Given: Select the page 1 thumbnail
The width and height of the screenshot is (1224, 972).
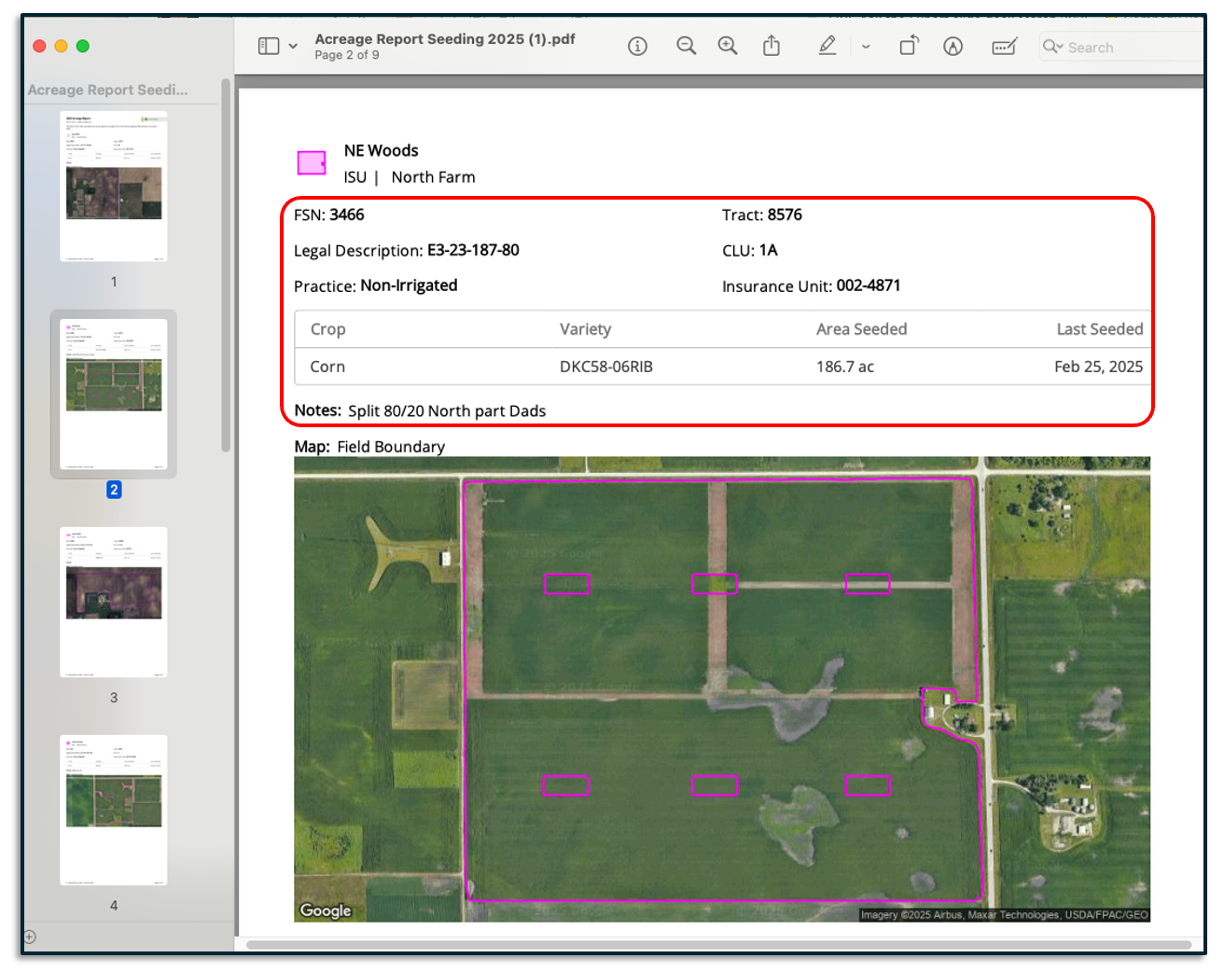Looking at the screenshot, I should pos(113,186).
